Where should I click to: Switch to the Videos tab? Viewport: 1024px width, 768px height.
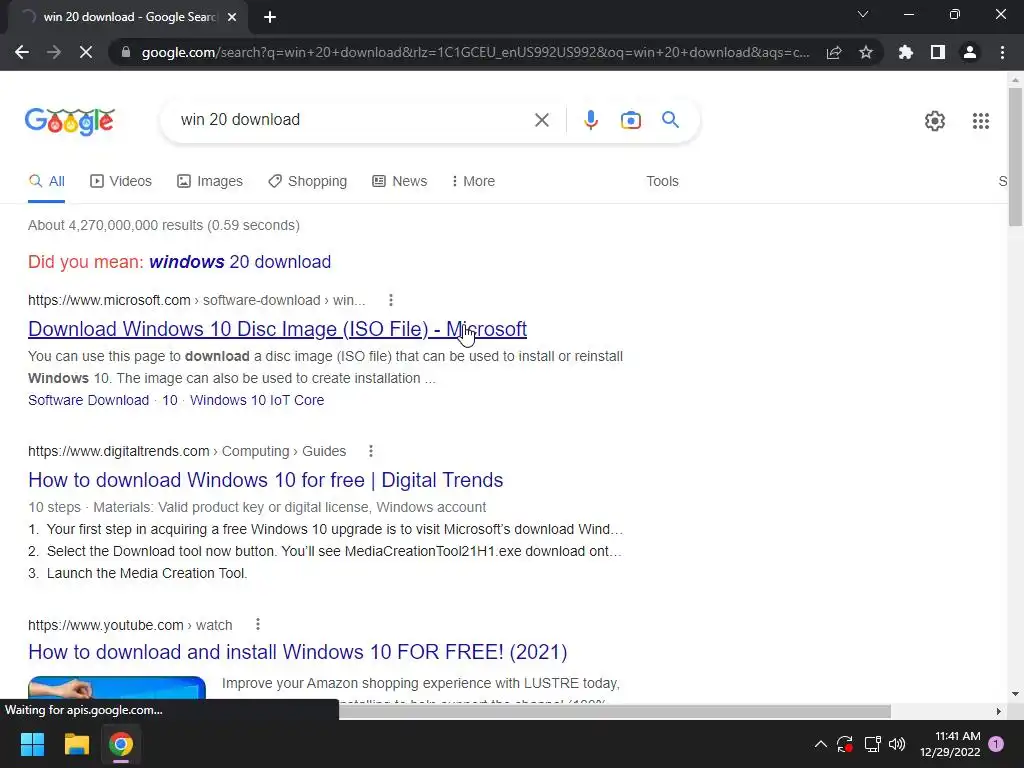(121, 182)
